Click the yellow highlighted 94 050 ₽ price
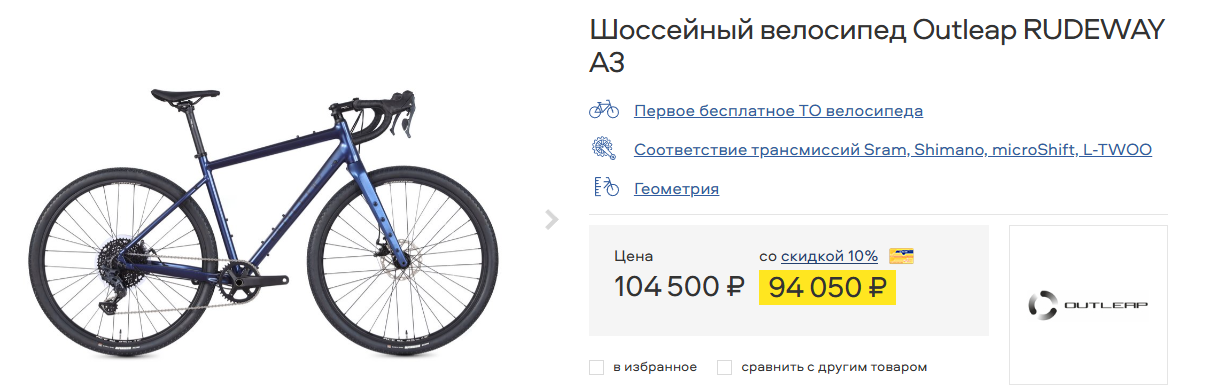Image resolution: width=1213 pixels, height=391 pixels. click(828, 288)
